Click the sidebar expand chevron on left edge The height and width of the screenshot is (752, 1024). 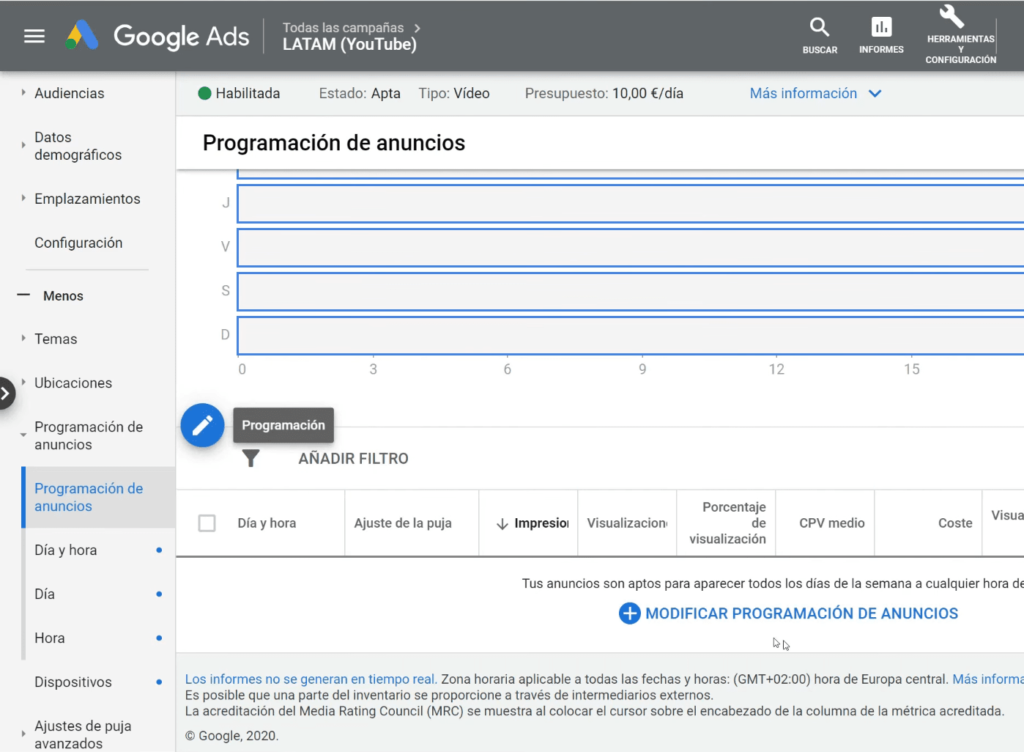[x=4, y=393]
